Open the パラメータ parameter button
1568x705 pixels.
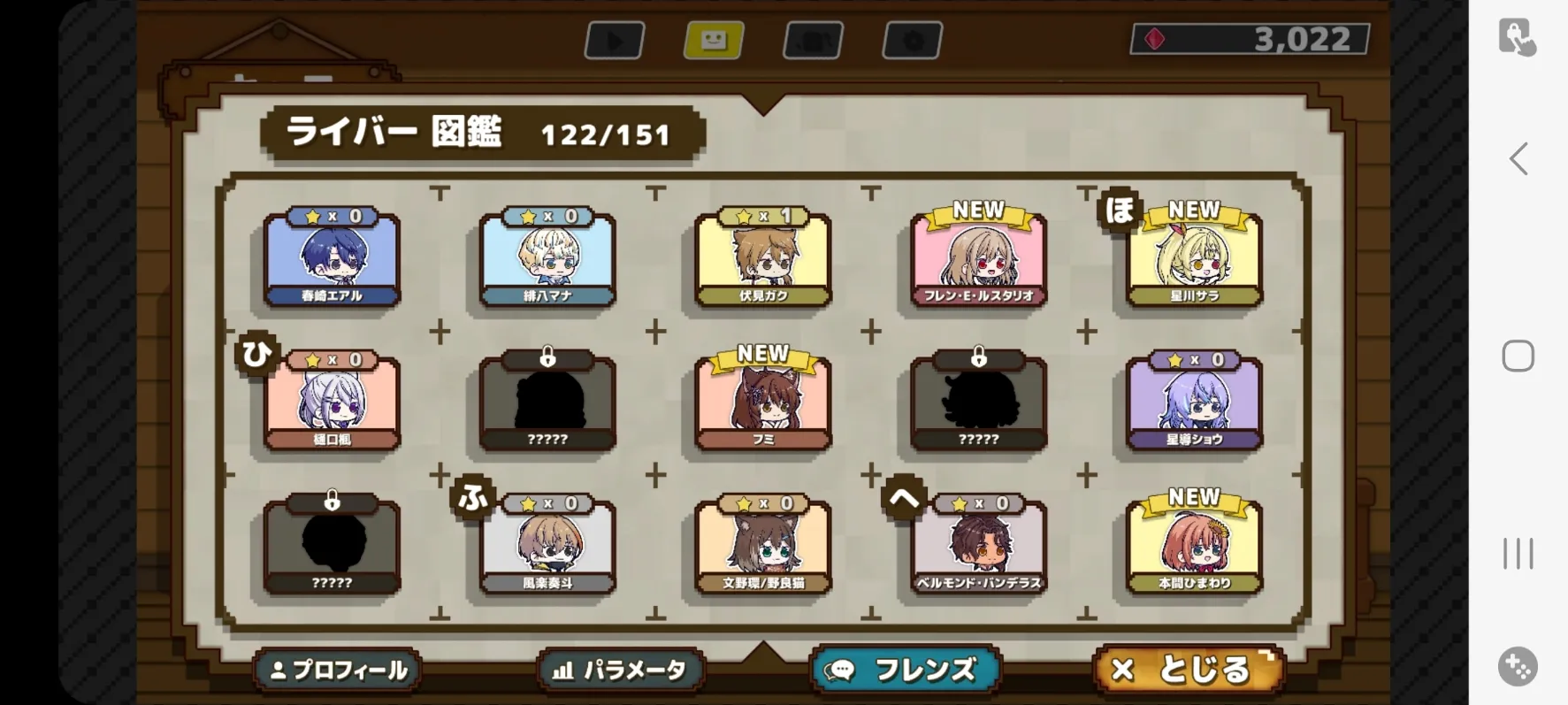[621, 671]
